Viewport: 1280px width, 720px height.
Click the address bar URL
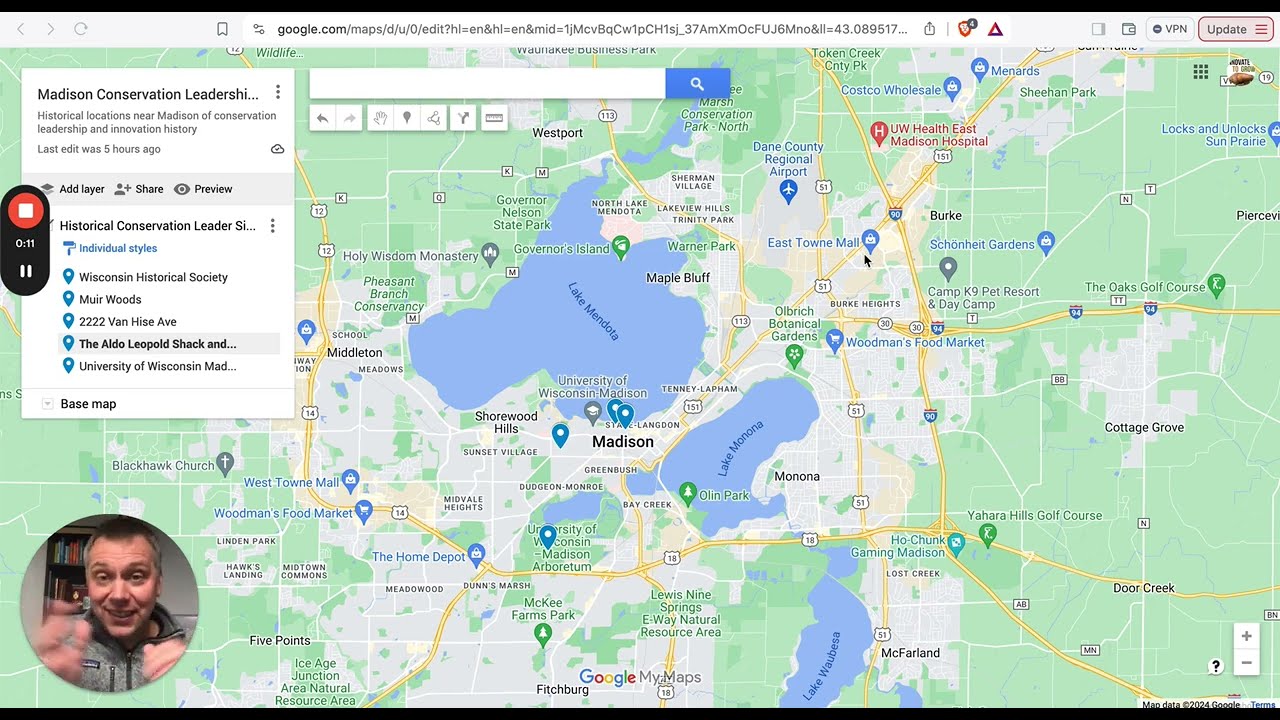click(x=593, y=29)
